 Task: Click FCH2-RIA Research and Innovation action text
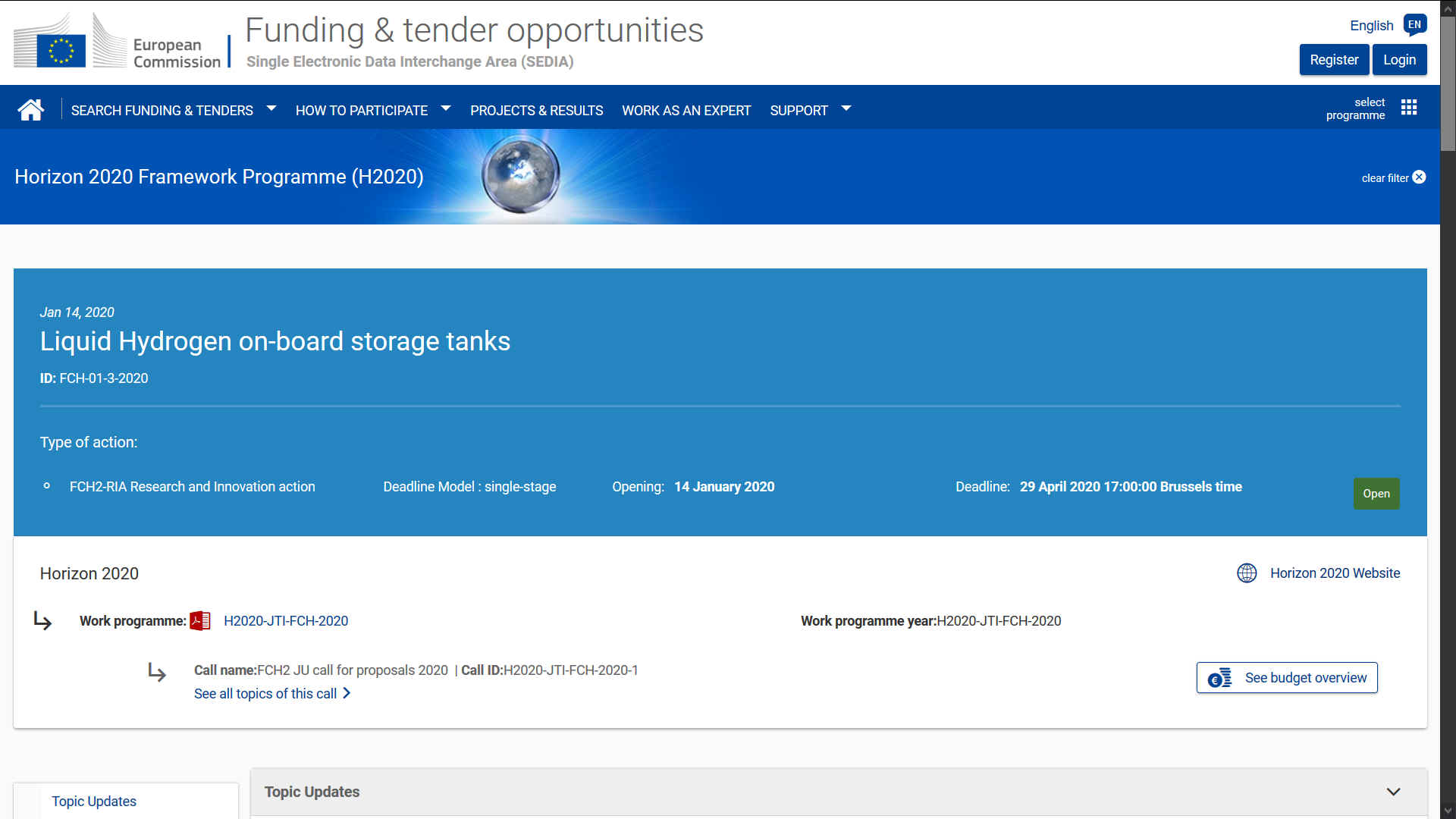pos(193,487)
